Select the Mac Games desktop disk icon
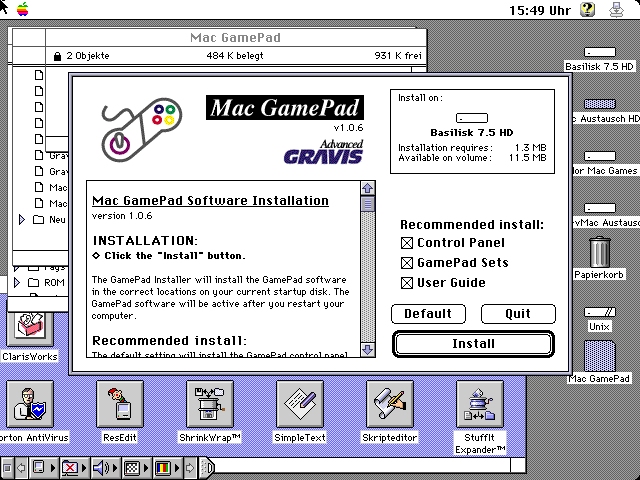640x480 pixels. (599, 156)
